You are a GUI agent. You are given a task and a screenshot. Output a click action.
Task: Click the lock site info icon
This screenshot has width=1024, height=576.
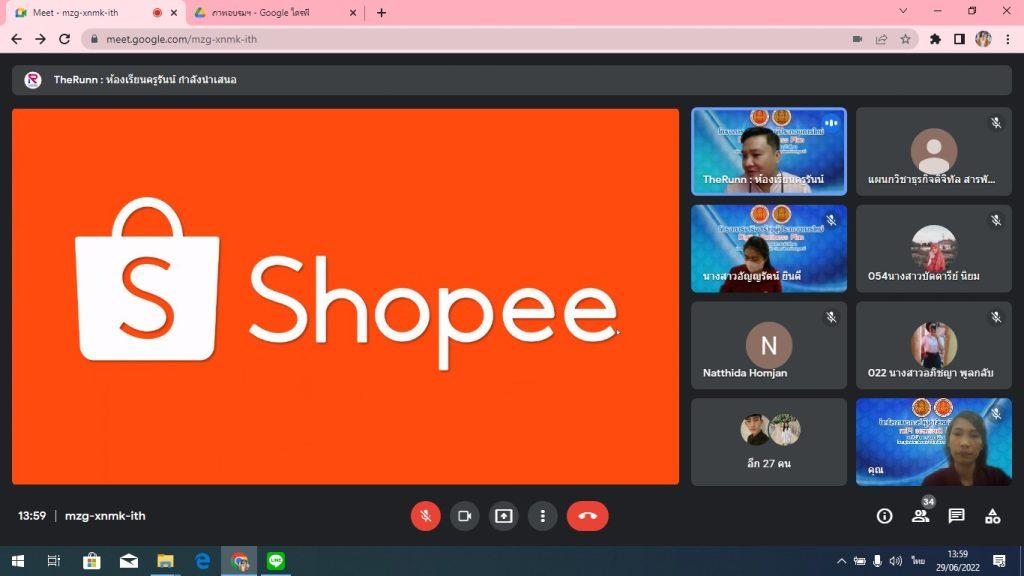(x=94, y=39)
